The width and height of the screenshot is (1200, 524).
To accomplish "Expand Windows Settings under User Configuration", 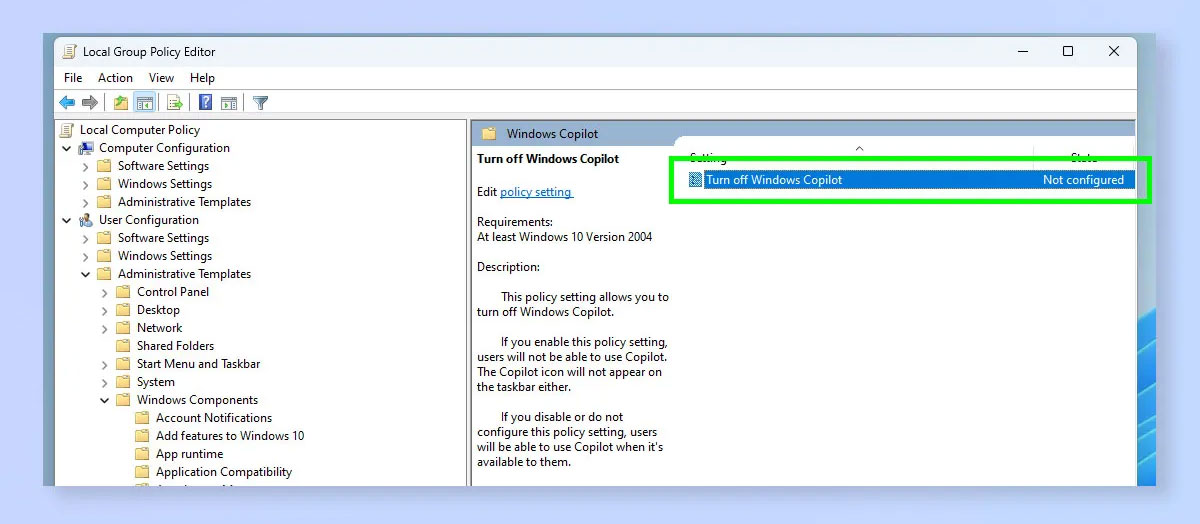I will pos(86,256).
